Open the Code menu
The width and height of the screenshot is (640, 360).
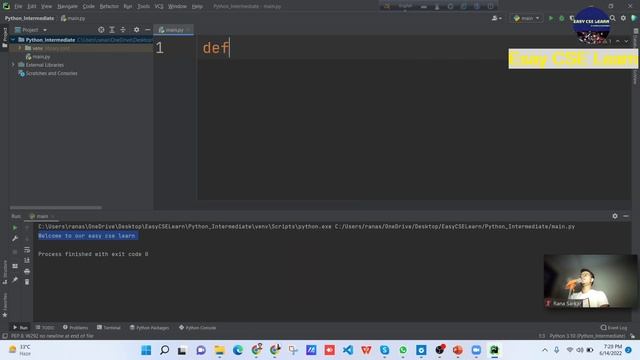89,6
